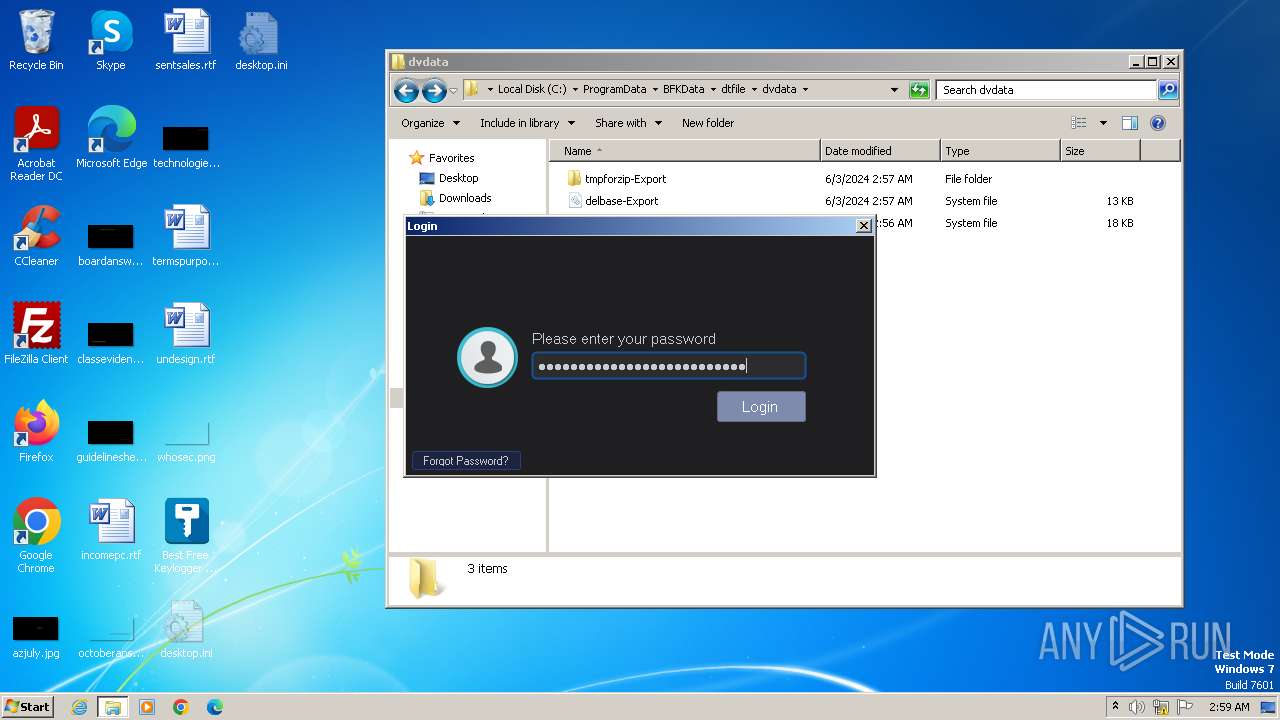
Task: Open Windows Media Player taskbar icon
Action: 147,707
